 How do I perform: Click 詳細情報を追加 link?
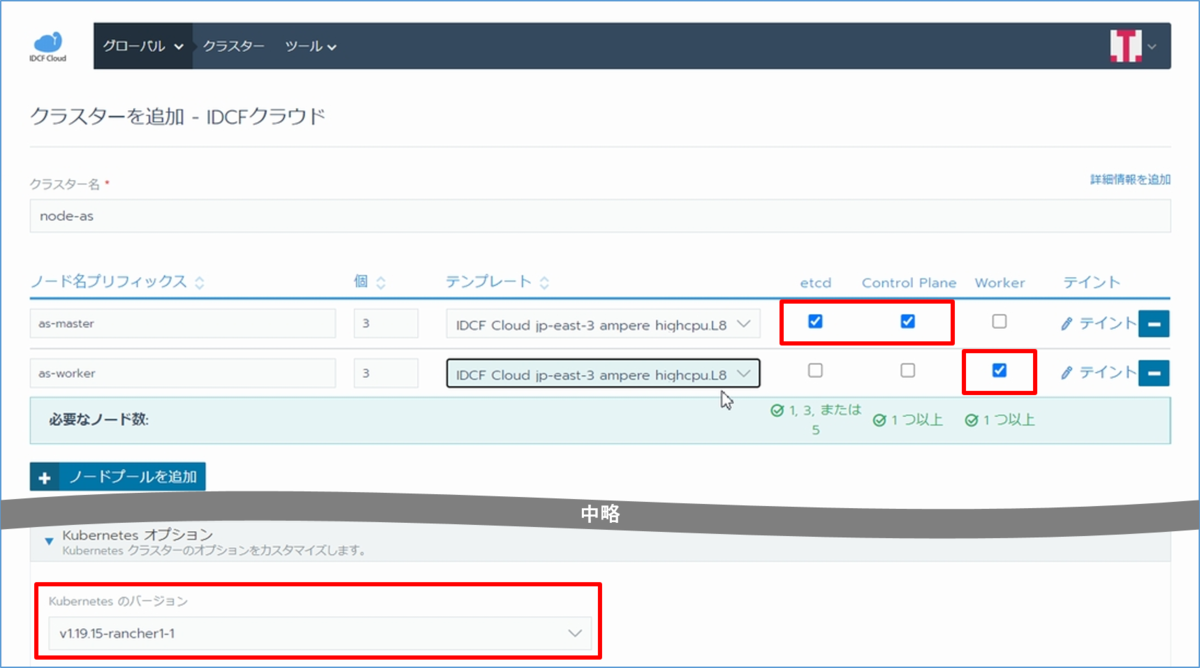[1130, 179]
